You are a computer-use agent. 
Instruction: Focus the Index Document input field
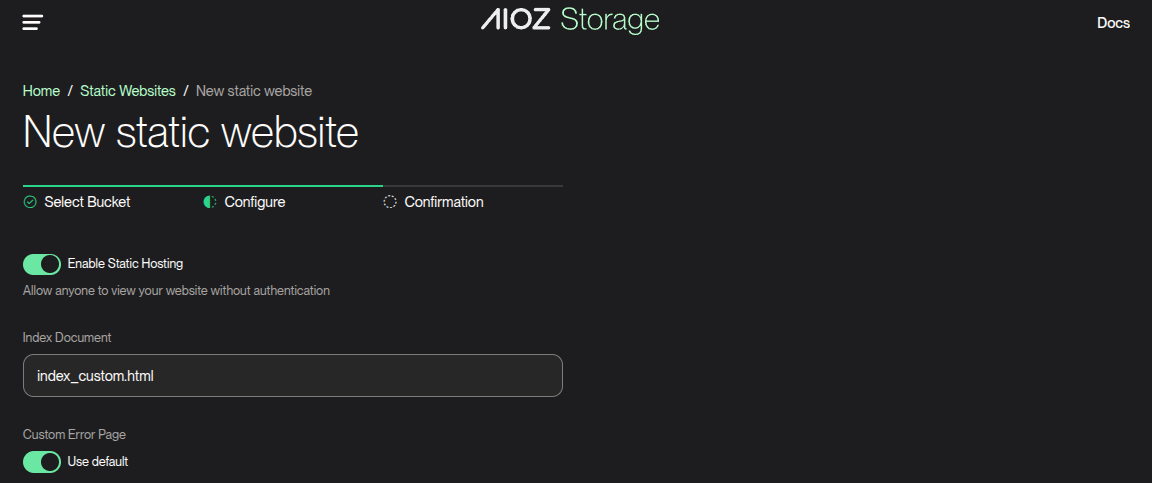pos(292,376)
